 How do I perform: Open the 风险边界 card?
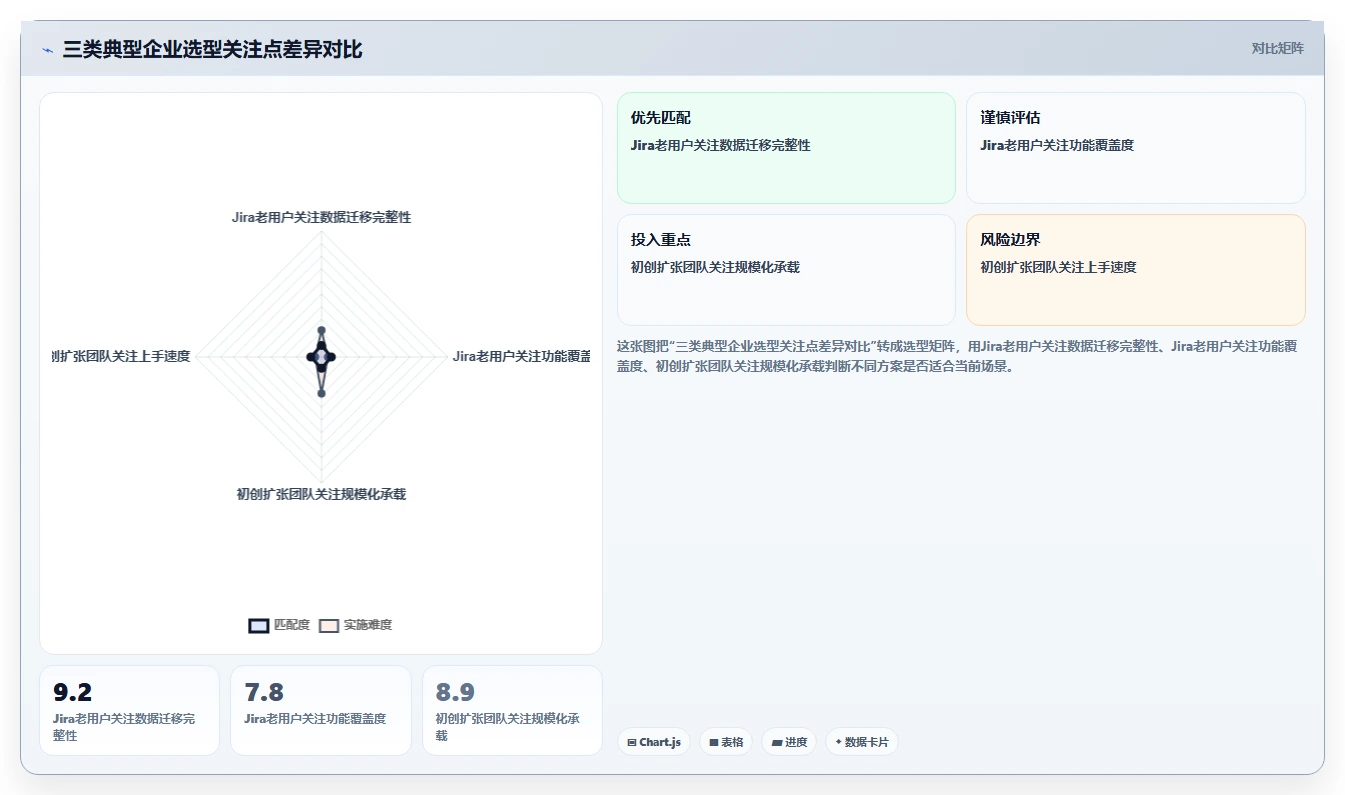(x=1136, y=270)
